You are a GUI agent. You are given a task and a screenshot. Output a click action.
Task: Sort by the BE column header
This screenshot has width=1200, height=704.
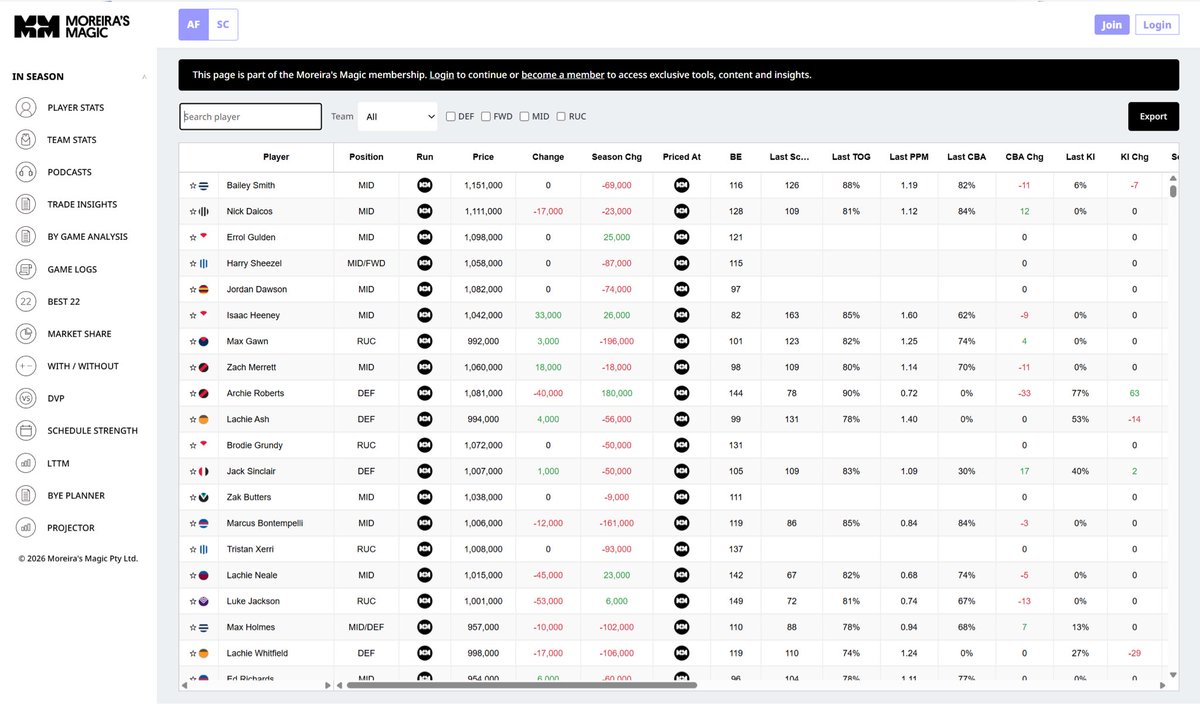coord(736,157)
